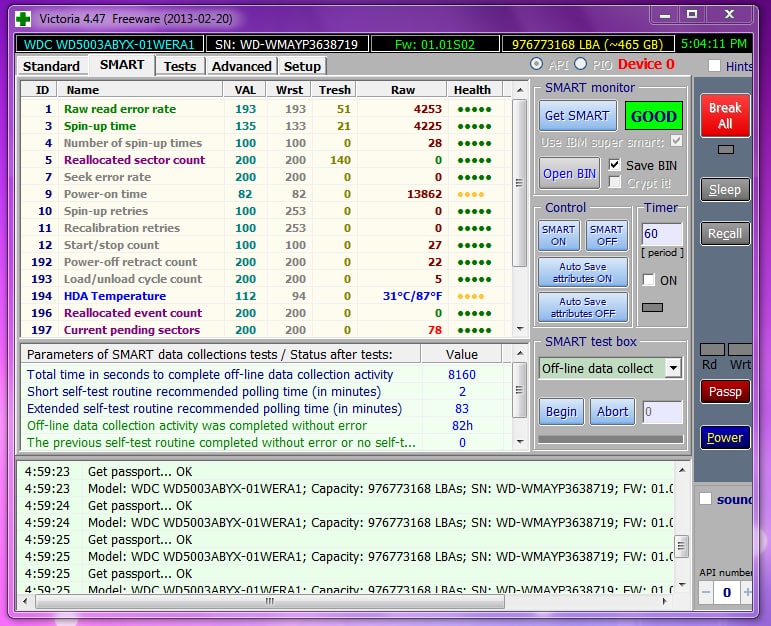771x626 pixels.
Task: Select the Reallocated sector count row
Action: tap(134, 160)
